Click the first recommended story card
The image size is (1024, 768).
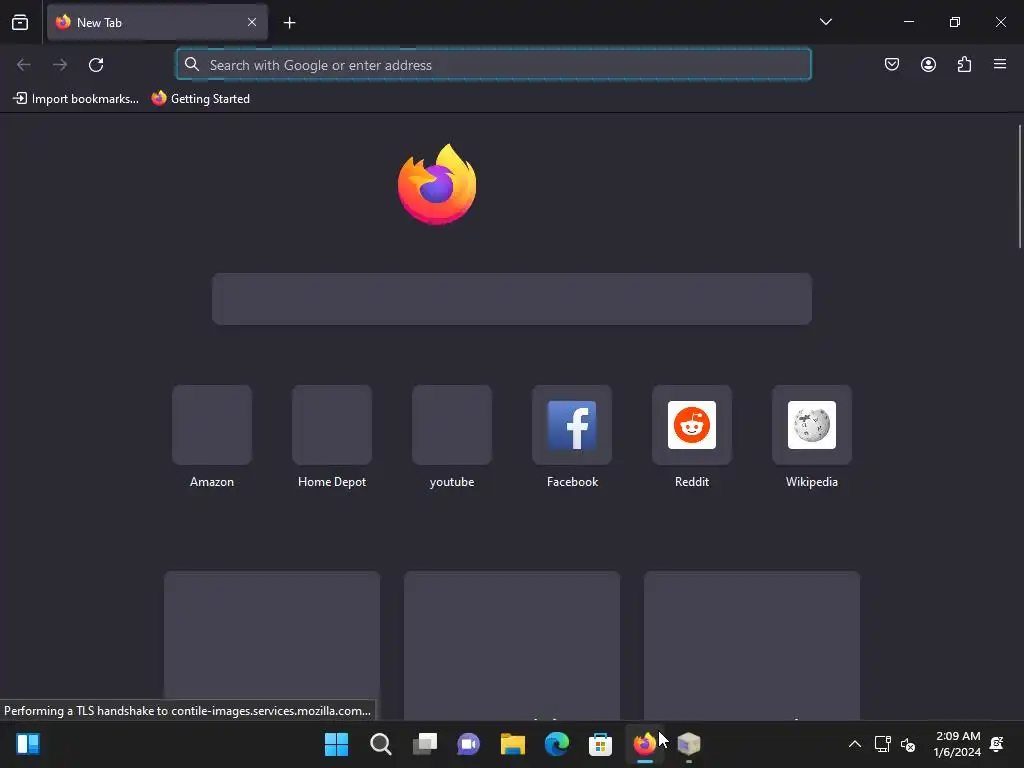(272, 646)
